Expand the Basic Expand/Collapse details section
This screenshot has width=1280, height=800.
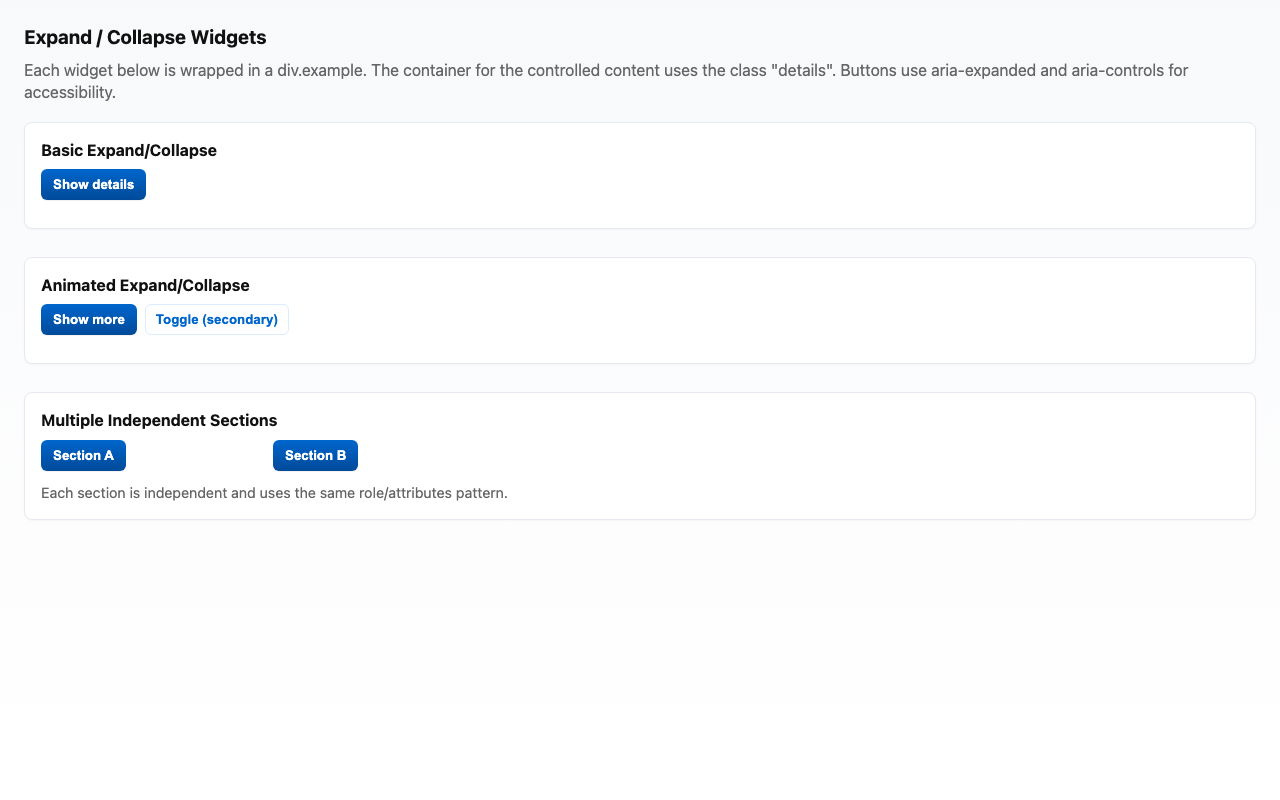pyautogui.click(x=92, y=184)
